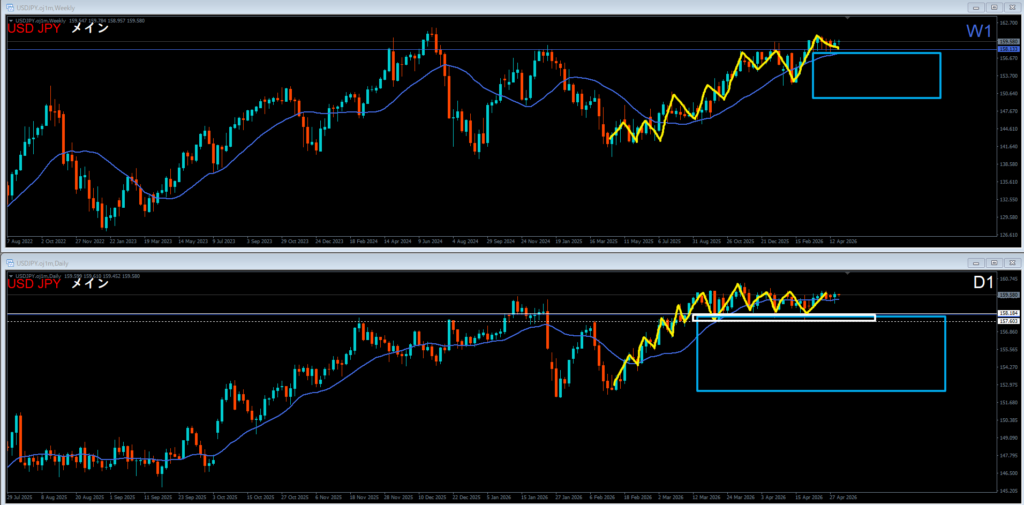Image resolution: width=1024 pixels, height=505 pixels.
Task: Close the USDJPY Weekly chart window
Action: click(x=1011, y=7)
